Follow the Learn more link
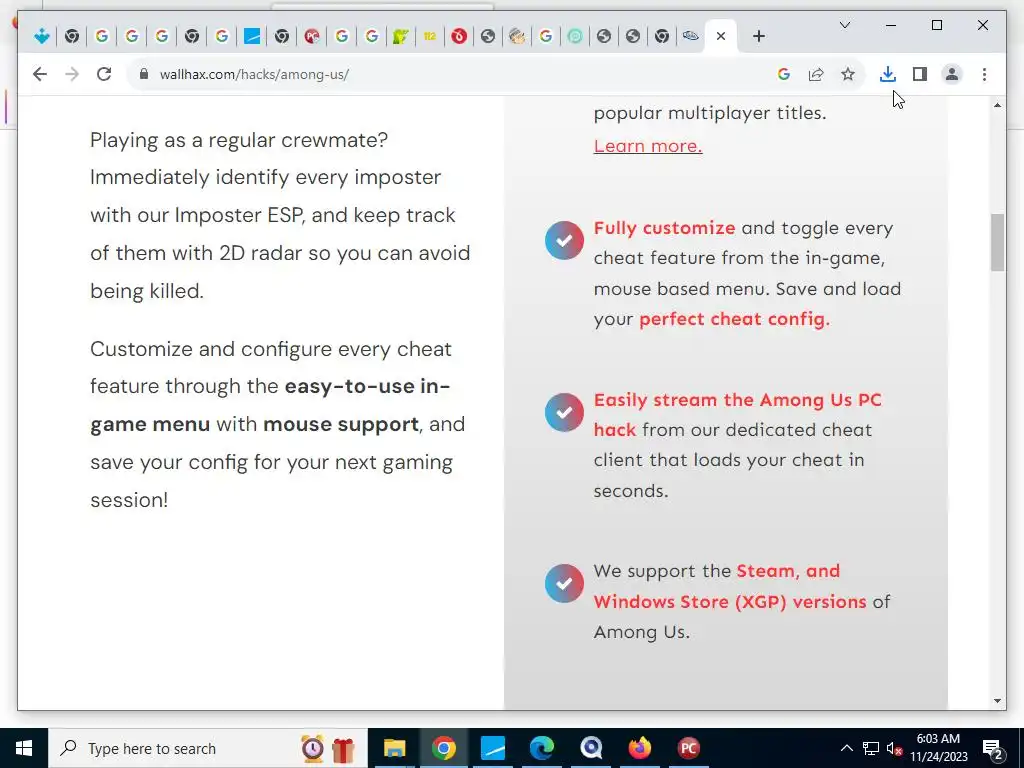This screenshot has width=1024, height=768. point(648,146)
